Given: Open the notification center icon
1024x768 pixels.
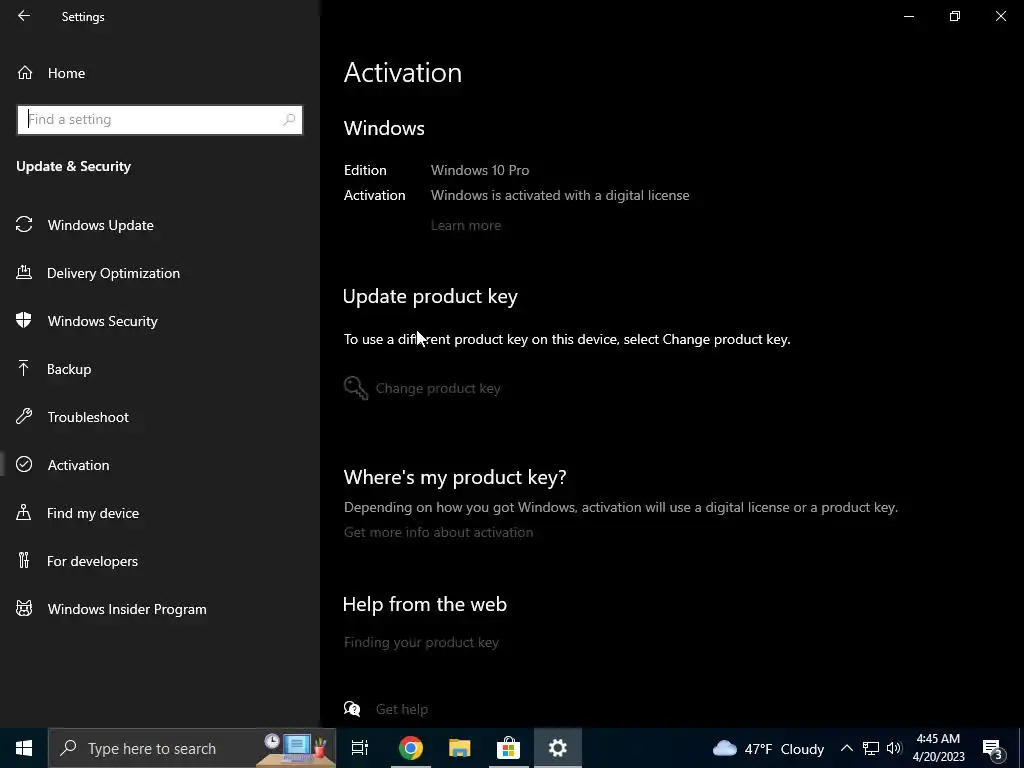Looking at the screenshot, I should pos(993,748).
